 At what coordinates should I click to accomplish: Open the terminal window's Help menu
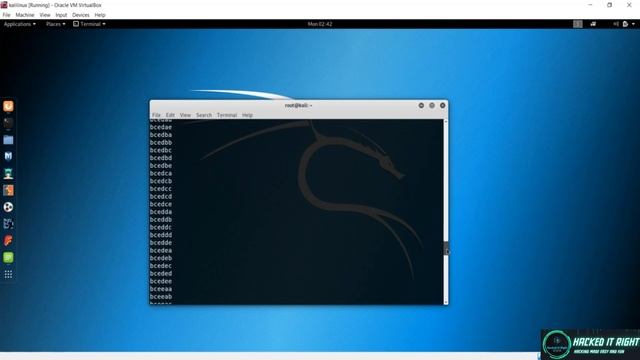(247, 115)
